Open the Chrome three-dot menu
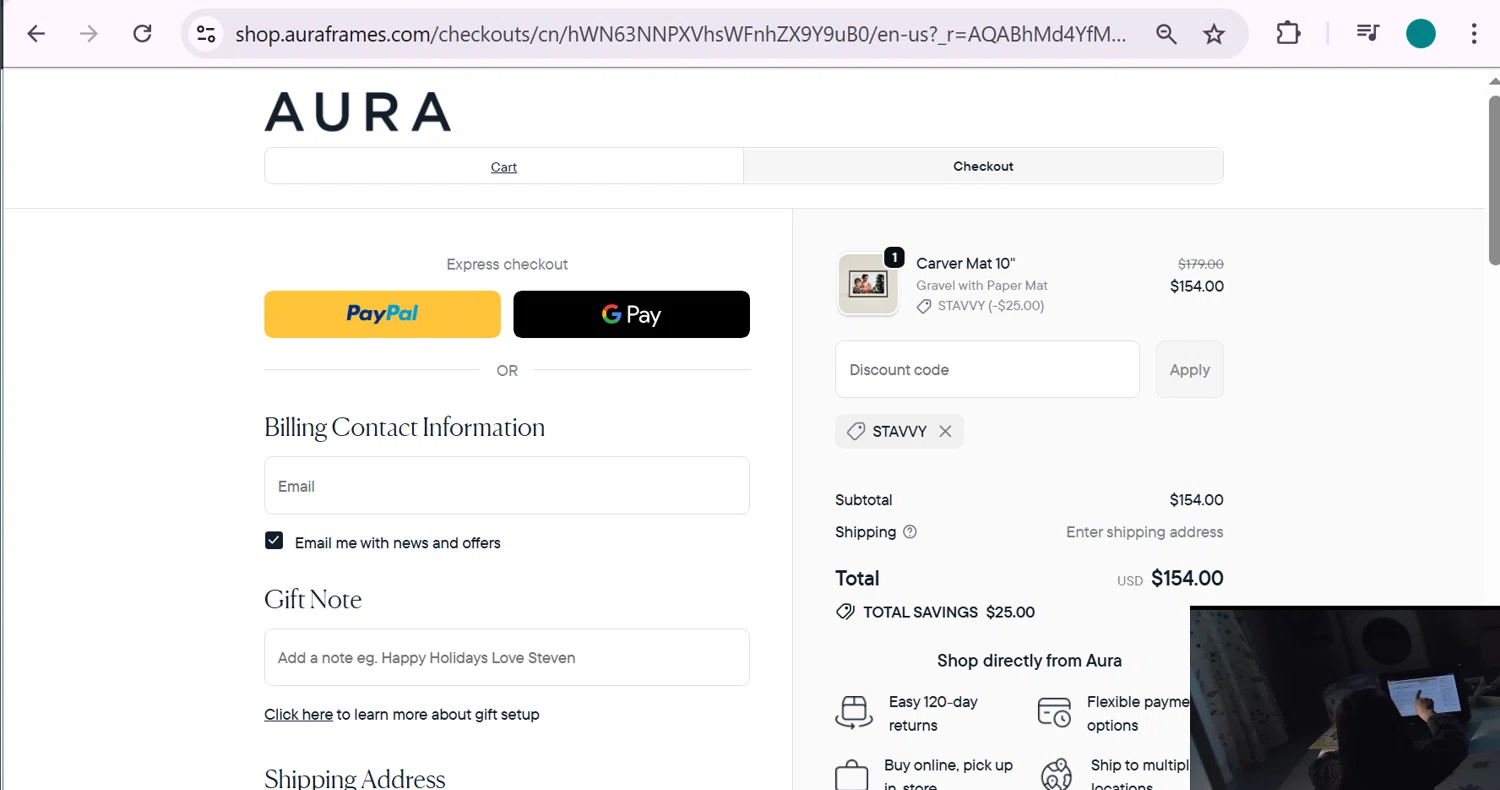The height and width of the screenshot is (790, 1500). 1474,34
